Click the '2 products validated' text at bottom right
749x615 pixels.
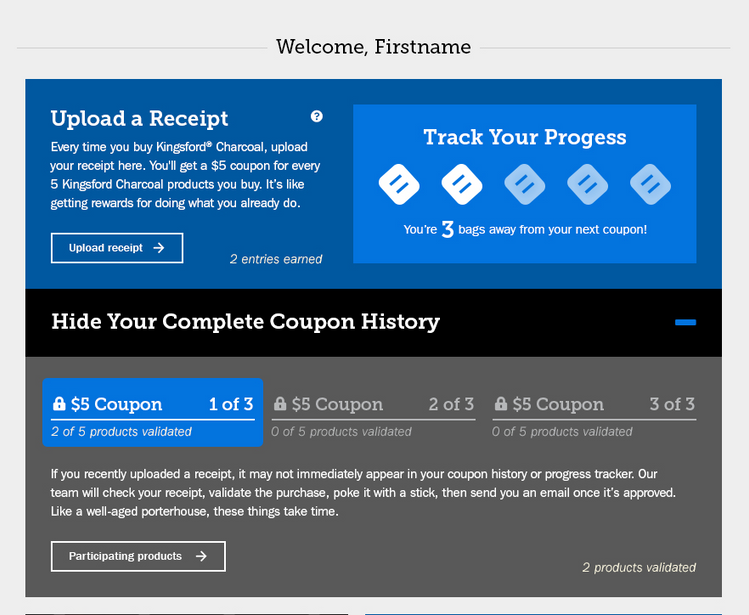[639, 567]
